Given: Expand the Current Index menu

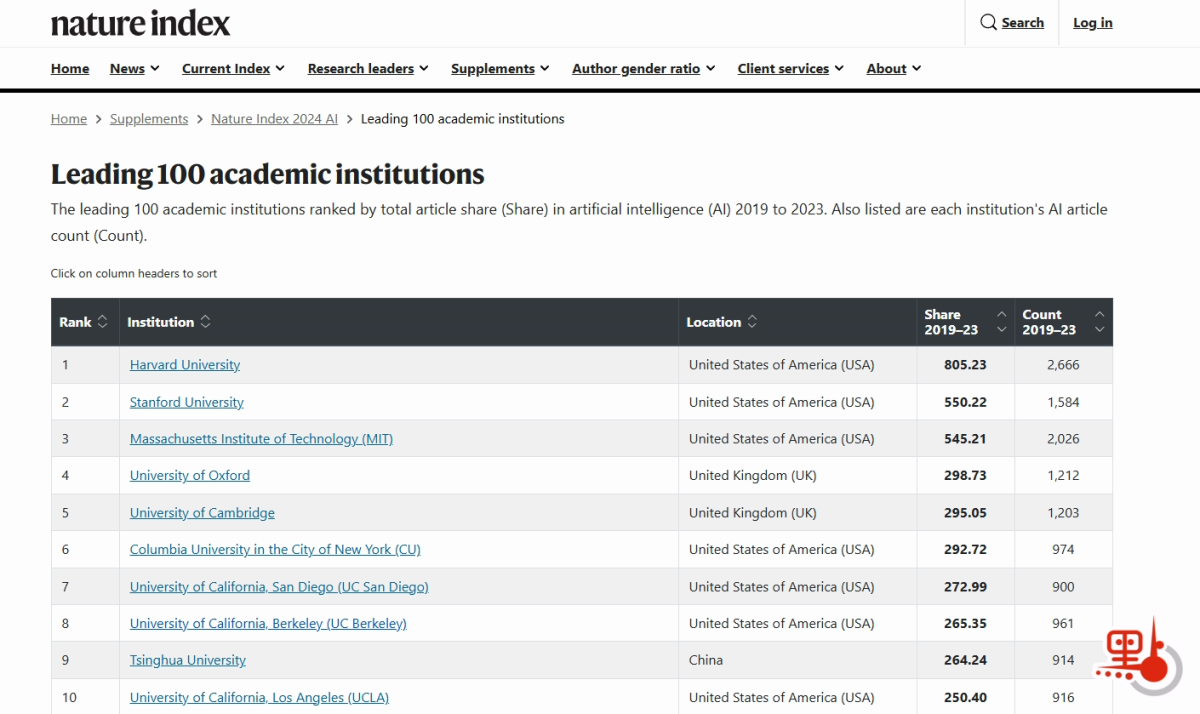Looking at the screenshot, I should [233, 69].
